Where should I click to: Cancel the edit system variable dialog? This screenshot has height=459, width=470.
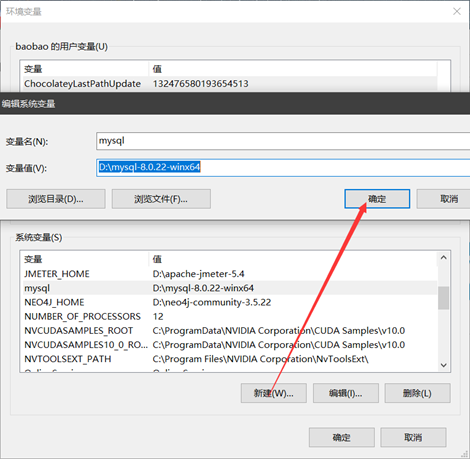point(444,199)
